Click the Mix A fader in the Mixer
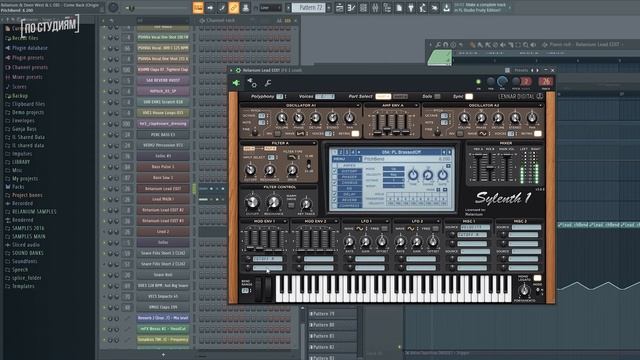The image size is (640, 360). click(x=477, y=167)
